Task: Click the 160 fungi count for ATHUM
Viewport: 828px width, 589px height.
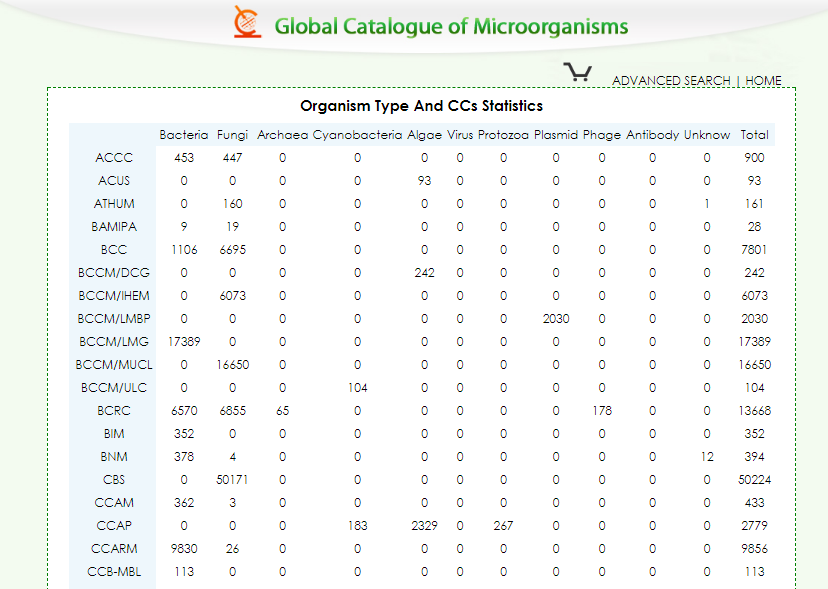Action: point(232,204)
